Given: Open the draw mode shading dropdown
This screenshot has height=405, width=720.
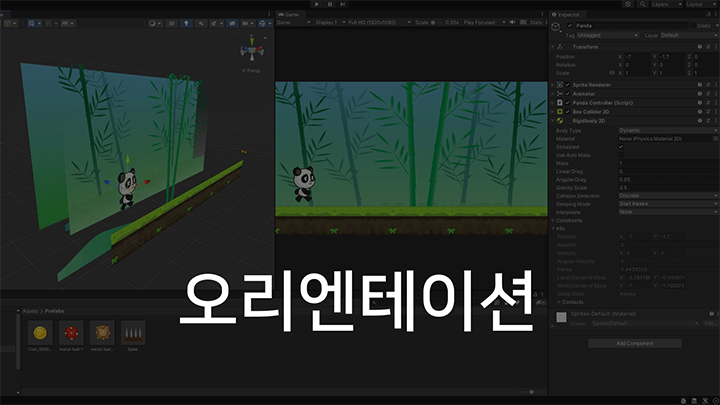Looking at the screenshot, I should click(x=155, y=23).
